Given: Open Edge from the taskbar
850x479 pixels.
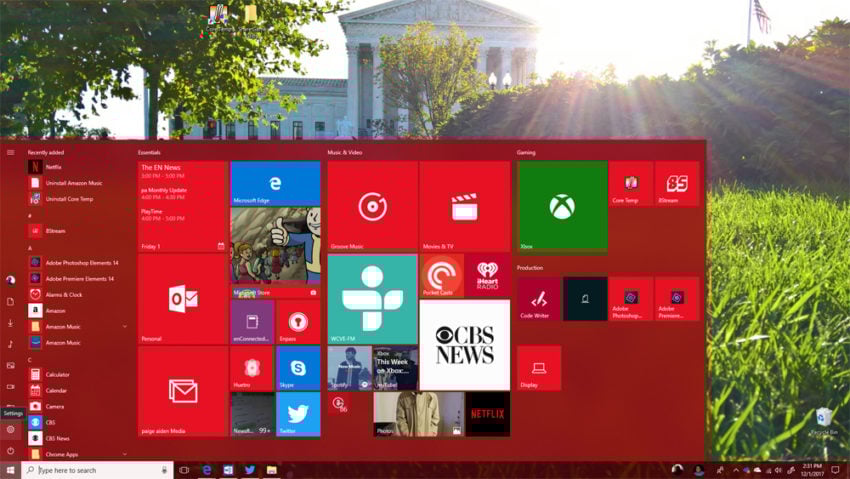Looking at the screenshot, I should click(x=207, y=470).
